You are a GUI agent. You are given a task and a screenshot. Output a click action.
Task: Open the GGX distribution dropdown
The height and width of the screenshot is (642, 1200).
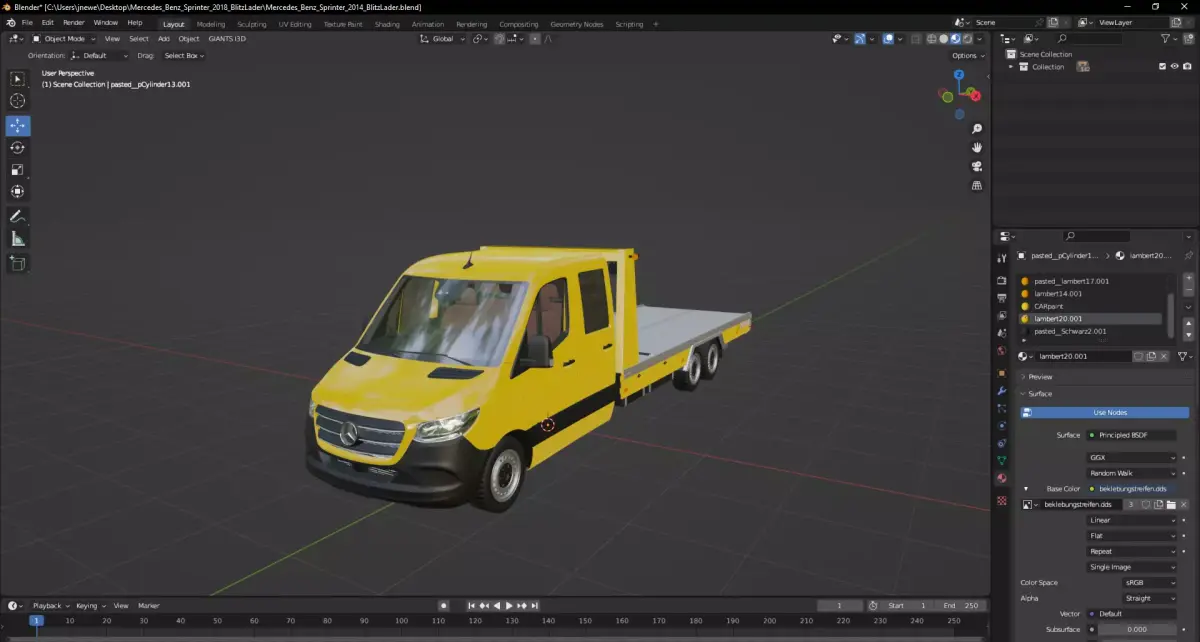pyautogui.click(x=1133, y=457)
